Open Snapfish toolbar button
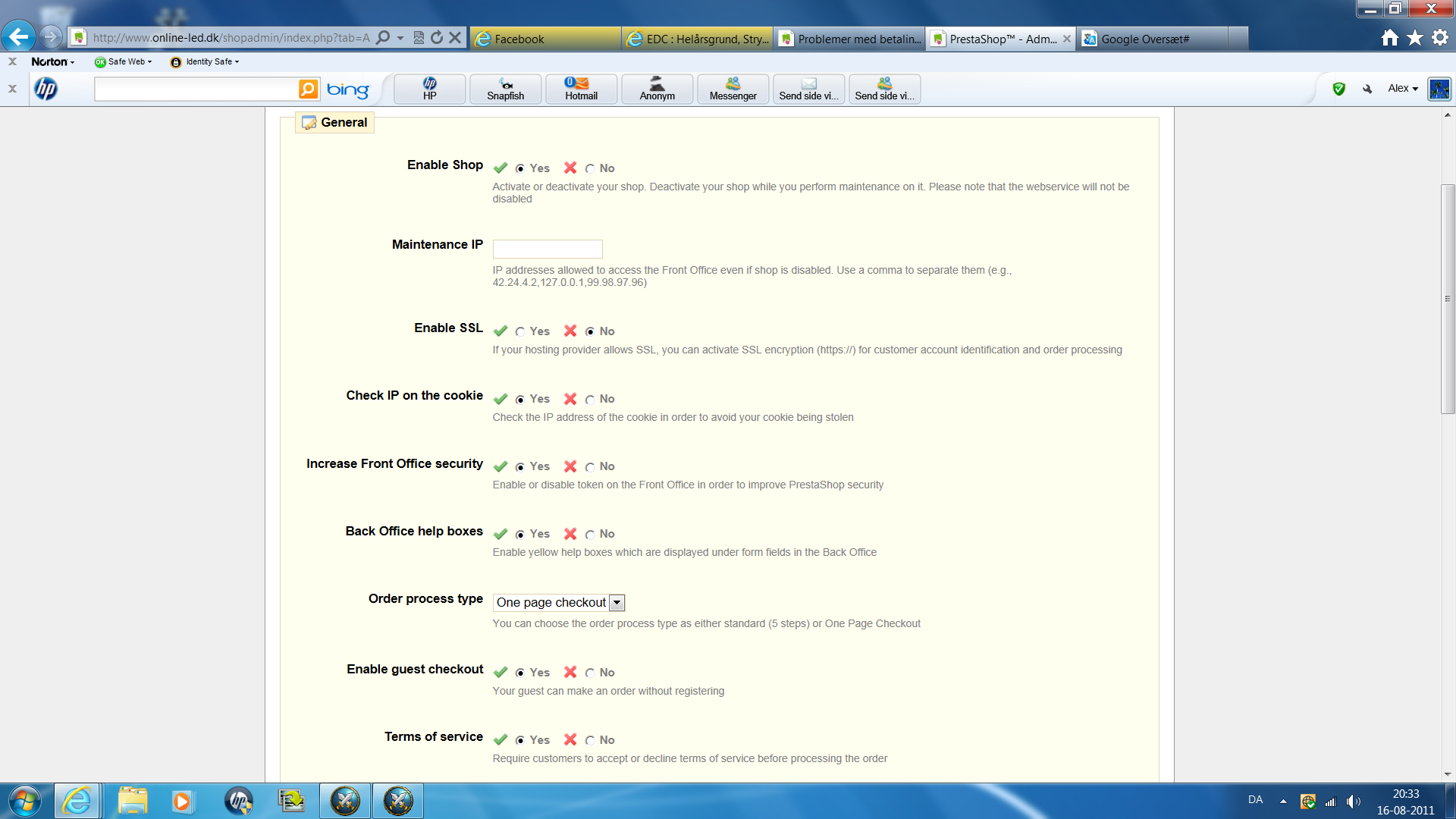This screenshot has width=1456, height=819. click(506, 89)
